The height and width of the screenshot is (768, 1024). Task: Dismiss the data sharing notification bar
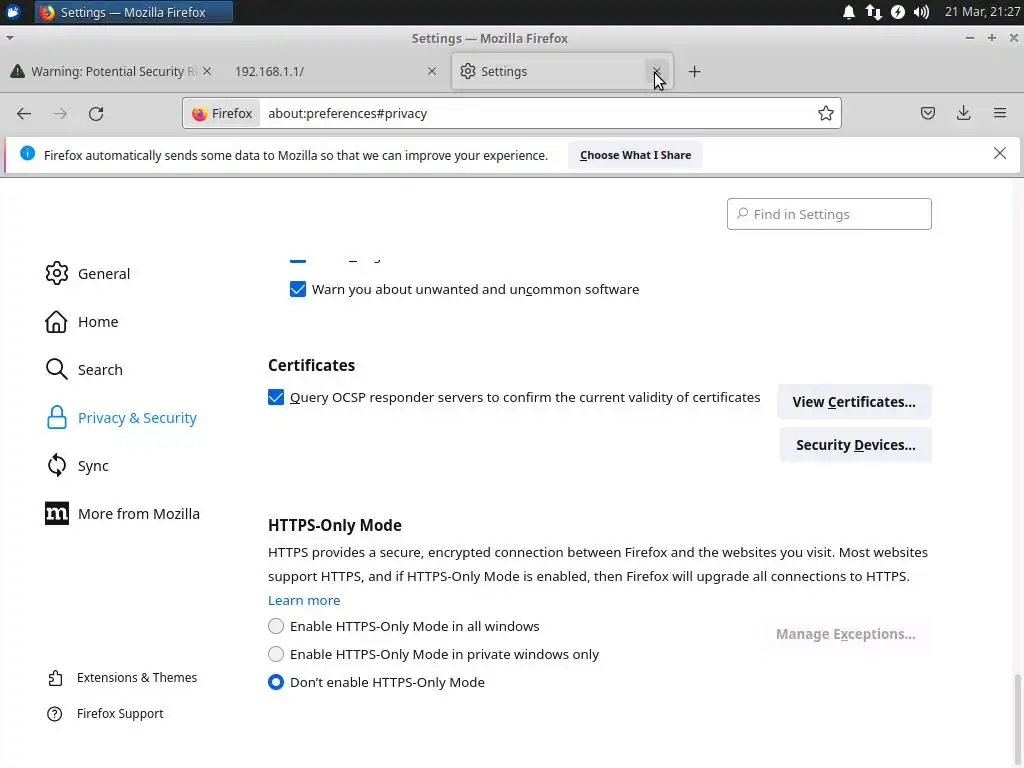1000,153
